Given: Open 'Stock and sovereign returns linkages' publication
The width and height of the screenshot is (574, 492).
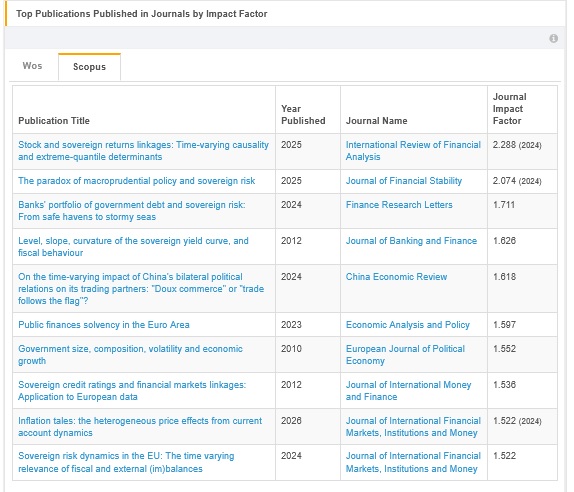Looking at the screenshot, I should click(x=143, y=151).
